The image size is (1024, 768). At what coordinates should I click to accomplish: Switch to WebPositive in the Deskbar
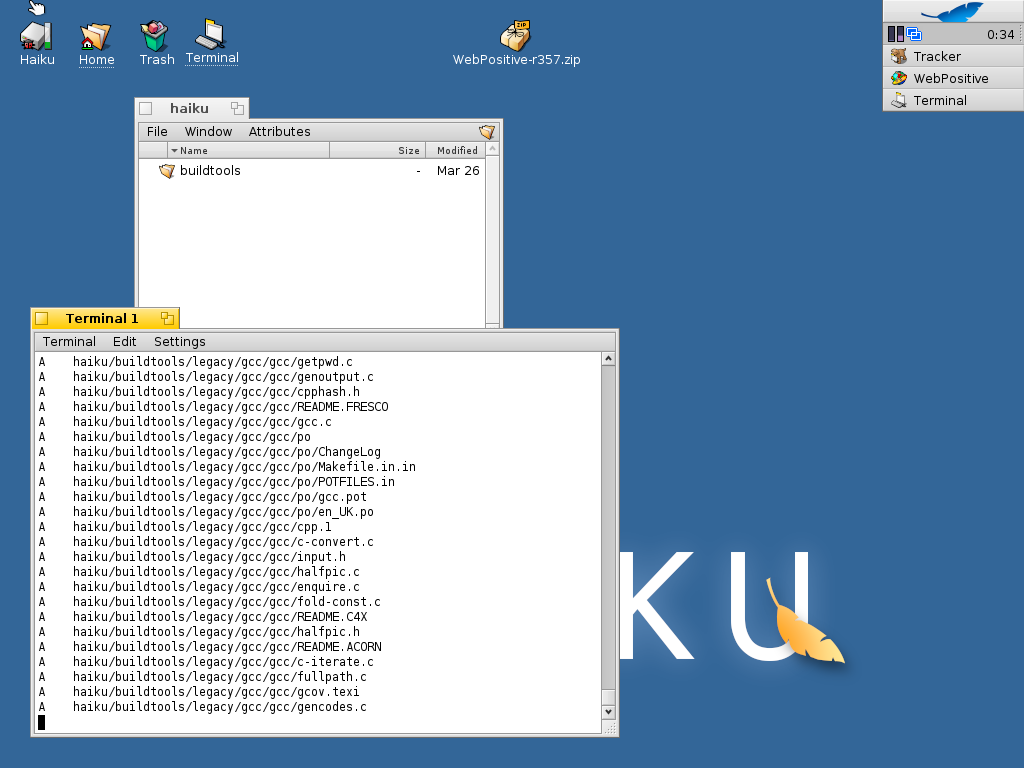pyautogui.click(x=950, y=78)
